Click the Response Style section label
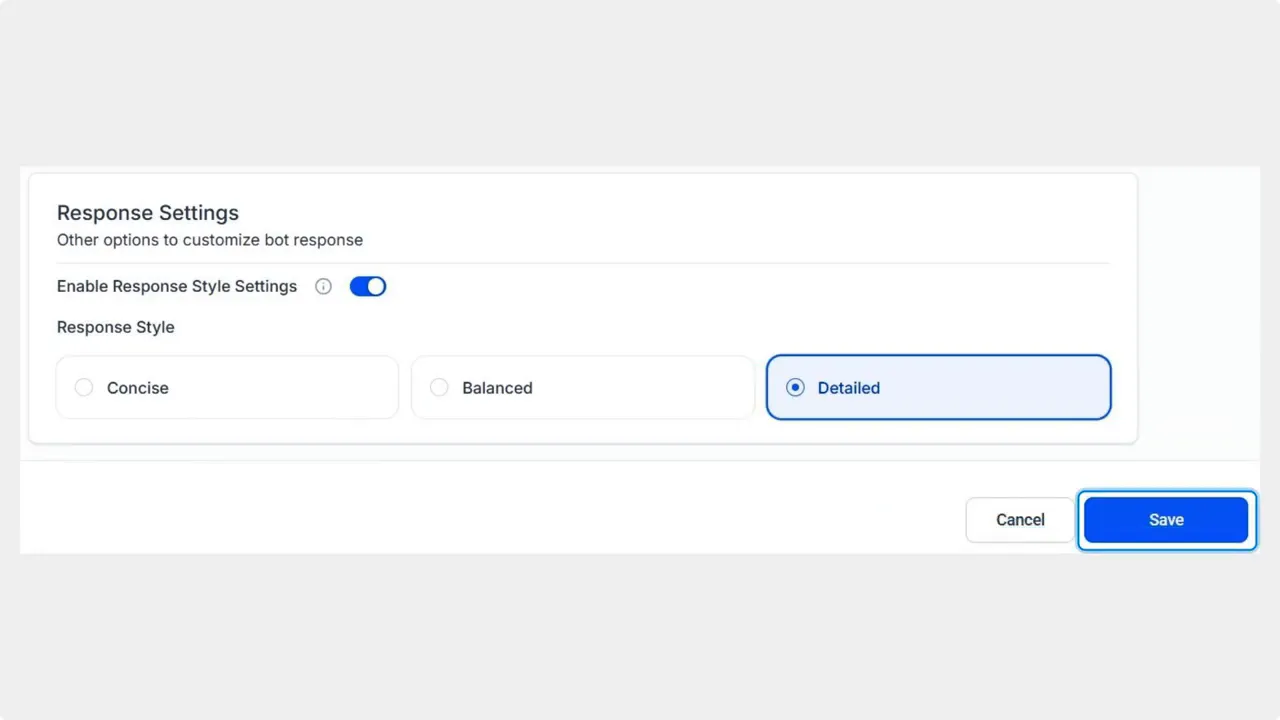 [115, 327]
